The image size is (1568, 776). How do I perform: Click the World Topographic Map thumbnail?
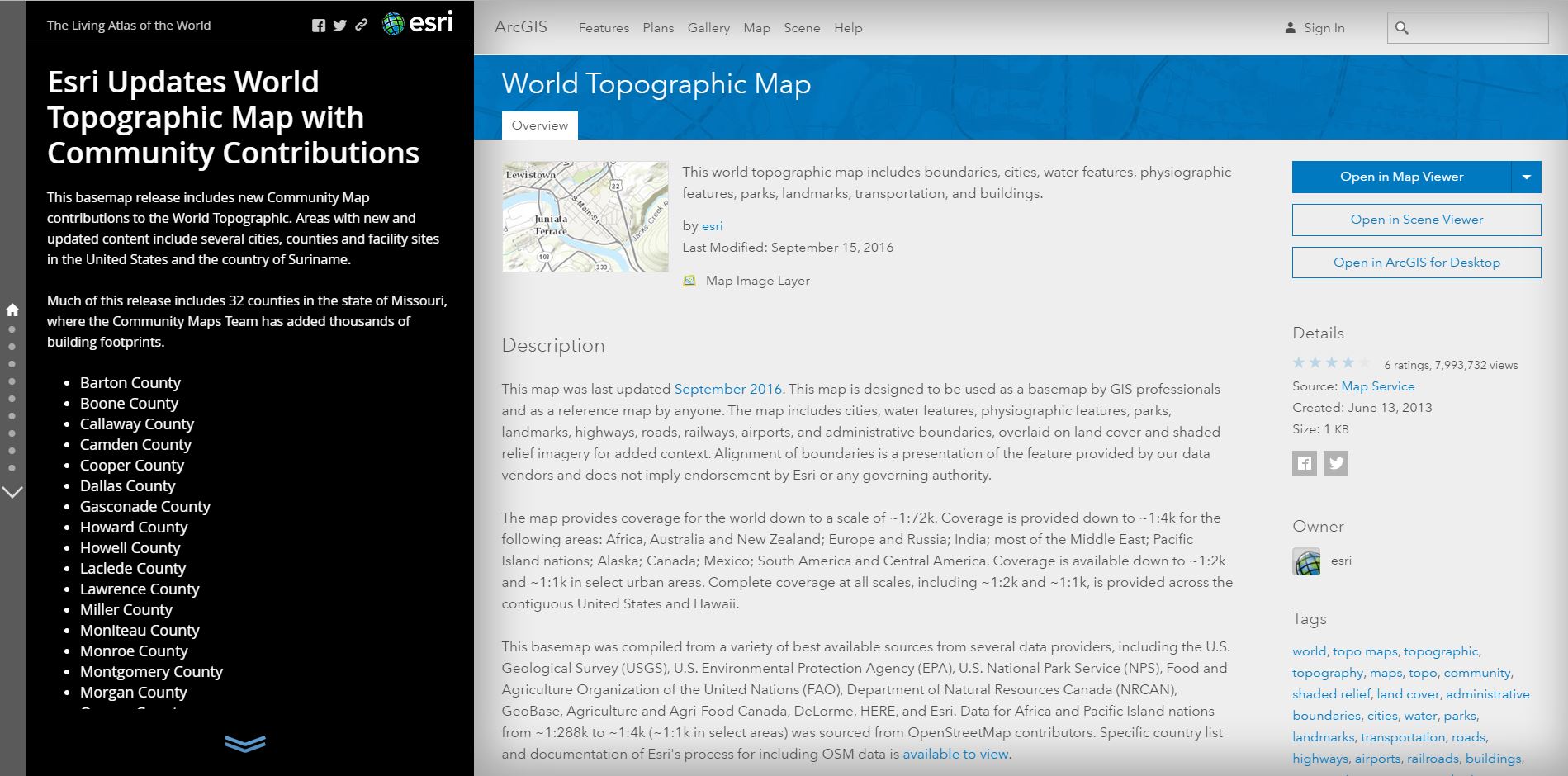click(x=585, y=216)
